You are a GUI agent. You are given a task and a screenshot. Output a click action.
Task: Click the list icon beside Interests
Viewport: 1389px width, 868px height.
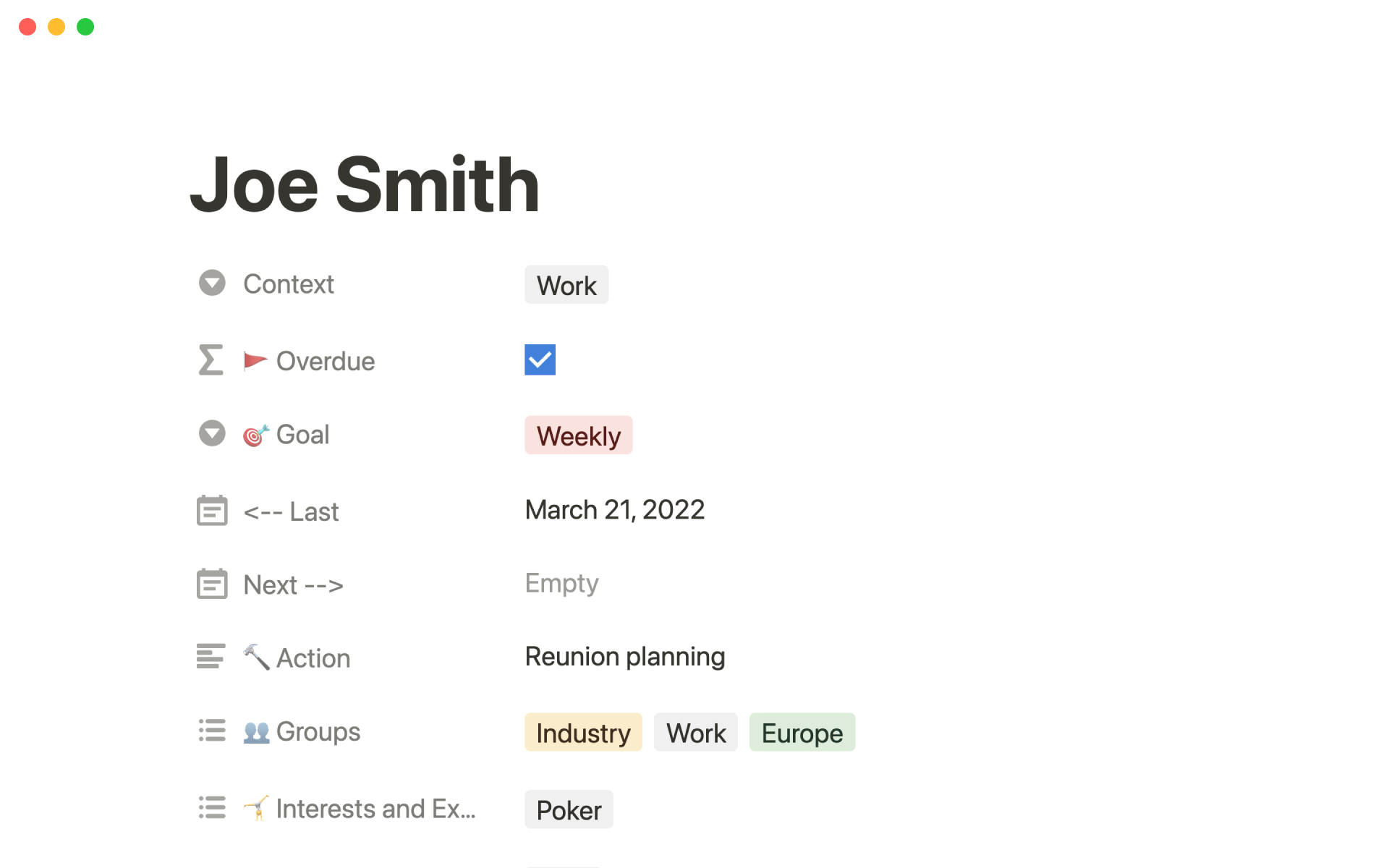coord(212,807)
